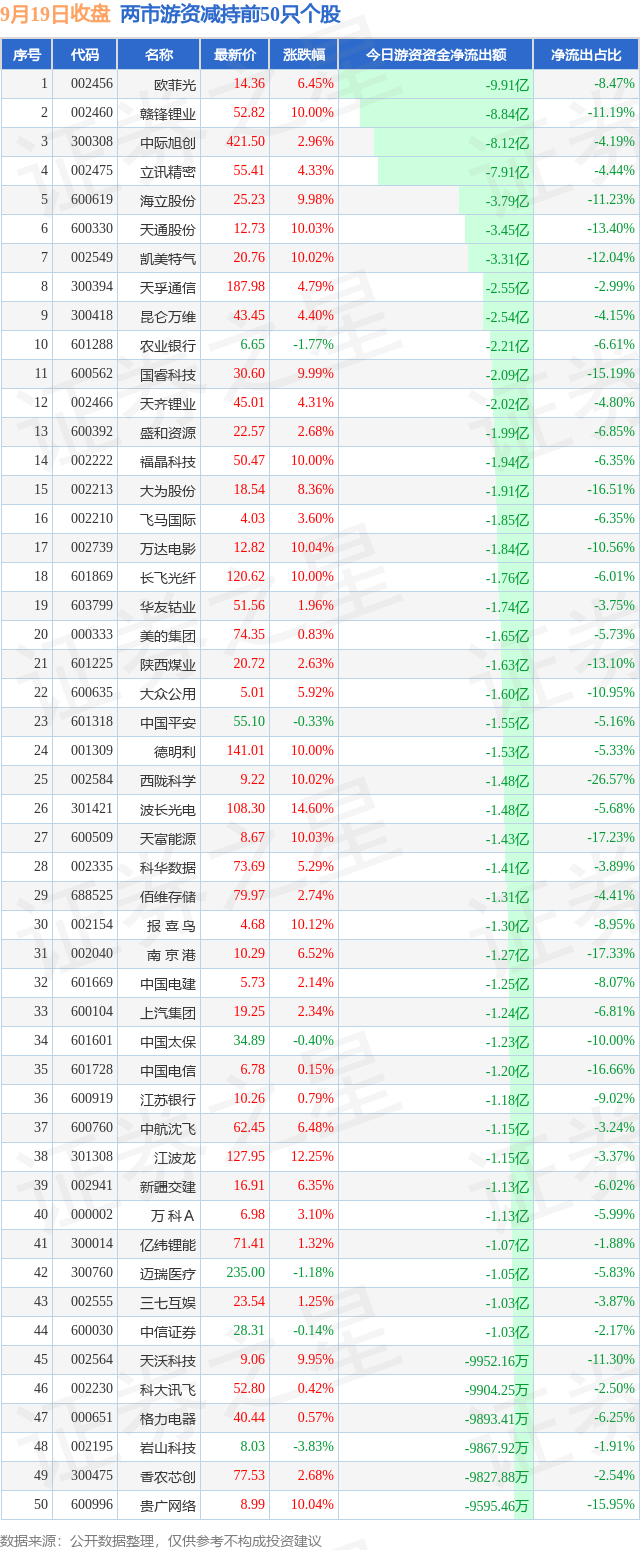Click the stock name 凯美特气

click(168, 258)
